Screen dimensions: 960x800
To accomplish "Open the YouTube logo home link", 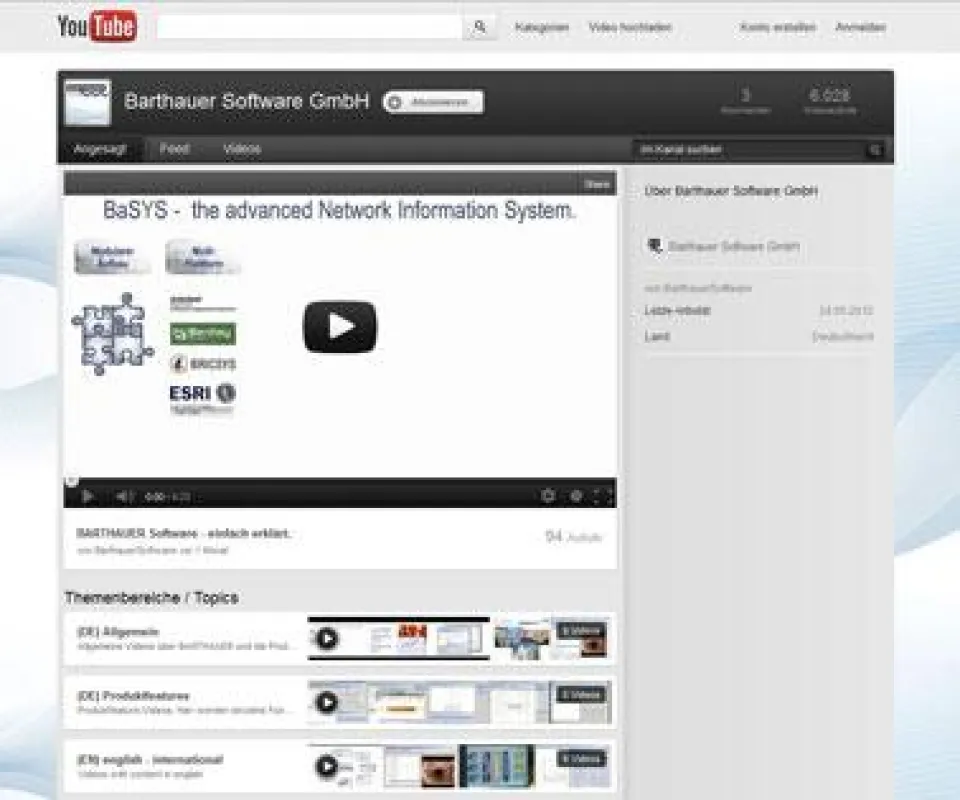I will click(97, 27).
